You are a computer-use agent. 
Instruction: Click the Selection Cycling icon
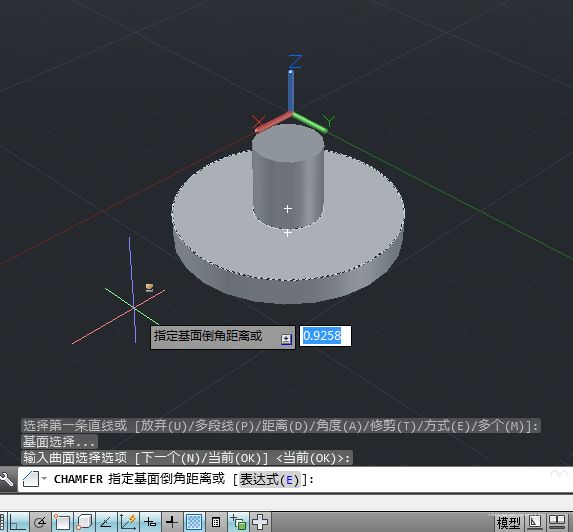(238, 522)
